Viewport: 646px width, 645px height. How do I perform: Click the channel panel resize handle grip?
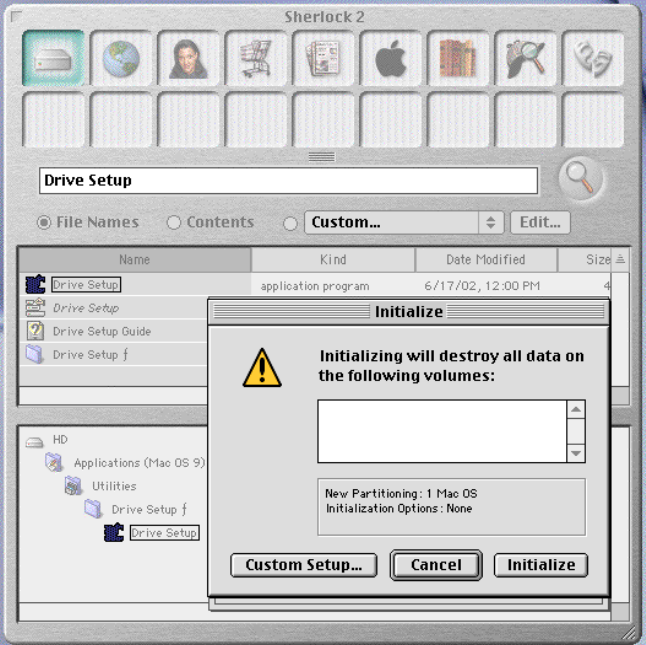tap(322, 157)
